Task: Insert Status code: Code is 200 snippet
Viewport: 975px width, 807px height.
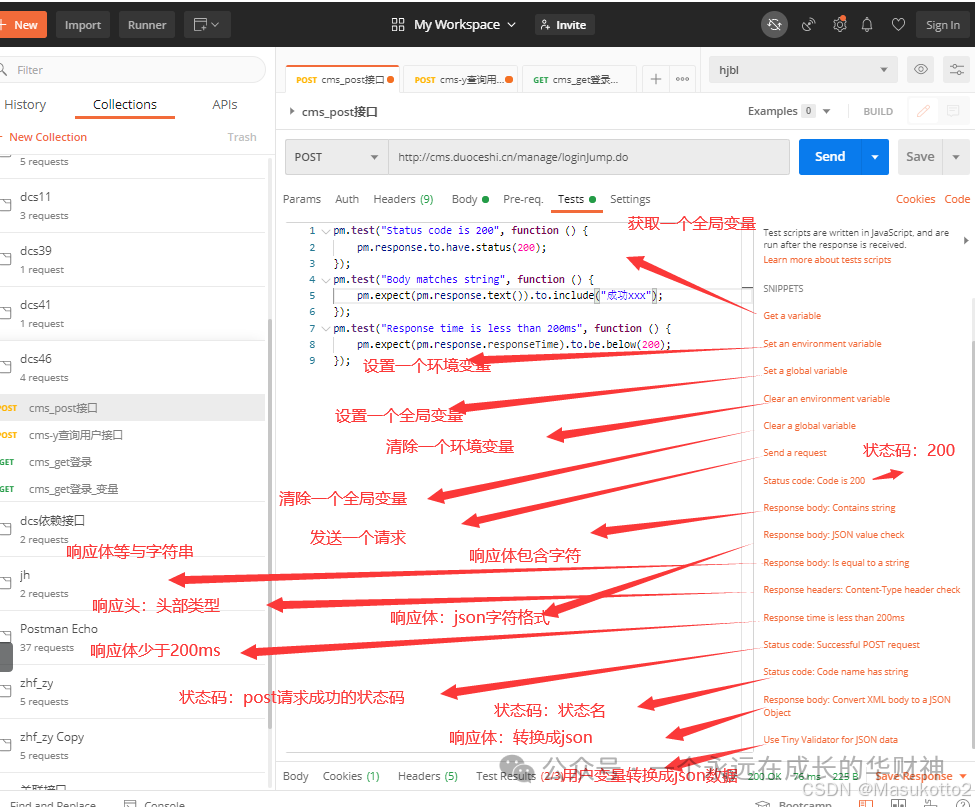Action: 814,481
